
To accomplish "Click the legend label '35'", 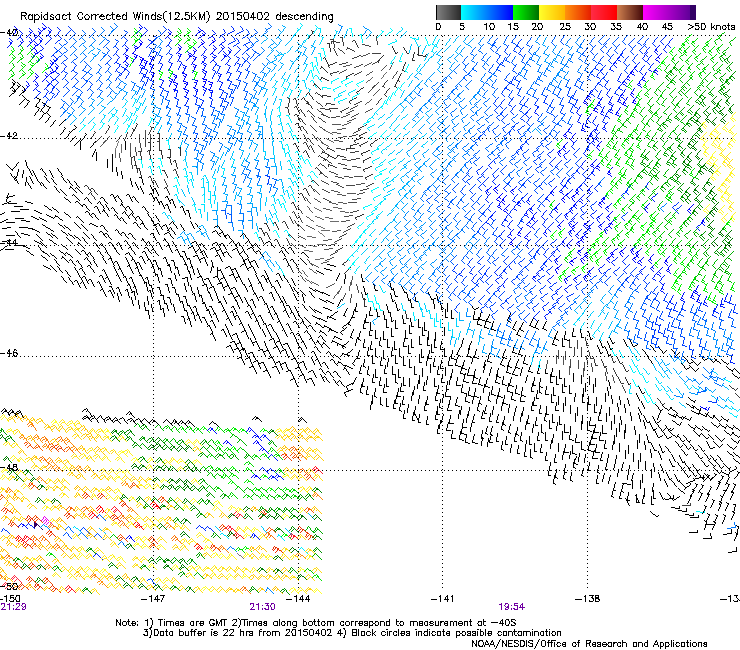I will coord(616,27).
